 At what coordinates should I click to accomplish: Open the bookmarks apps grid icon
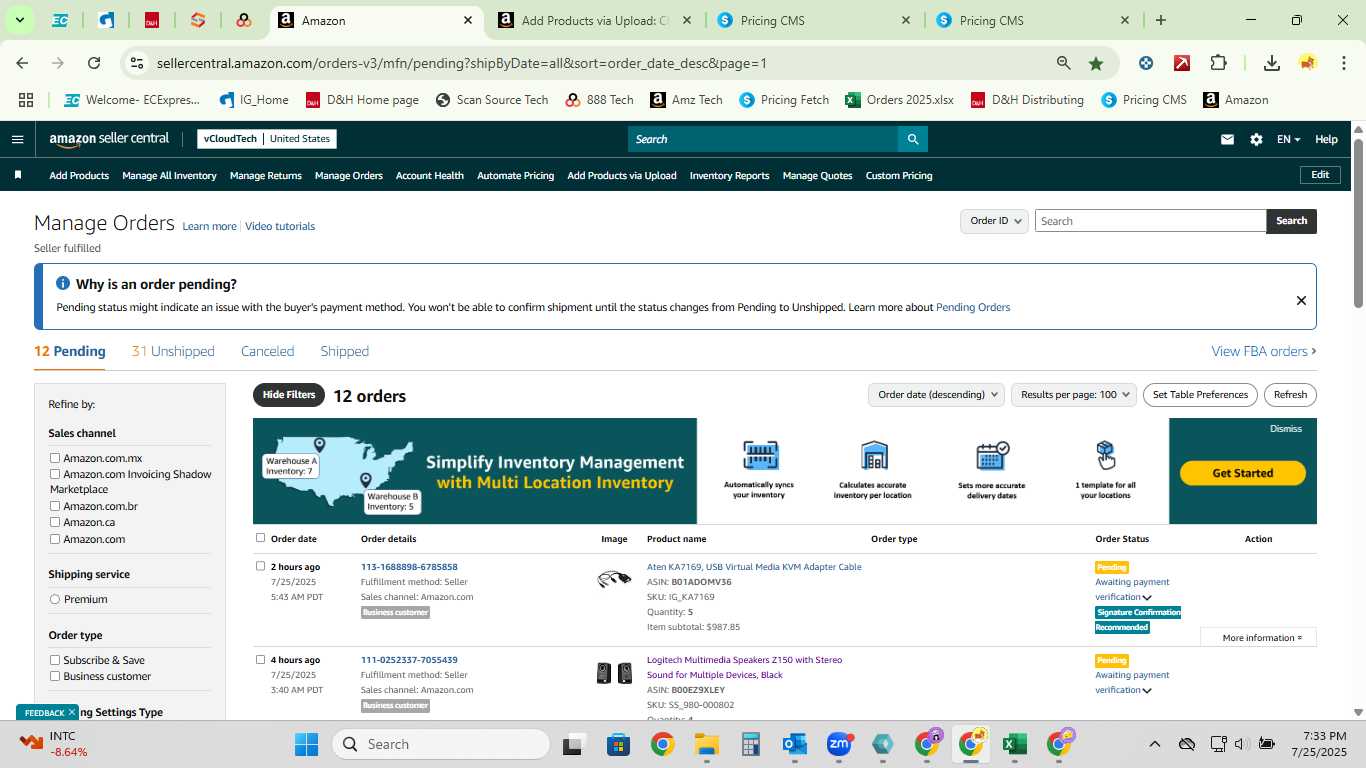click(x=26, y=100)
